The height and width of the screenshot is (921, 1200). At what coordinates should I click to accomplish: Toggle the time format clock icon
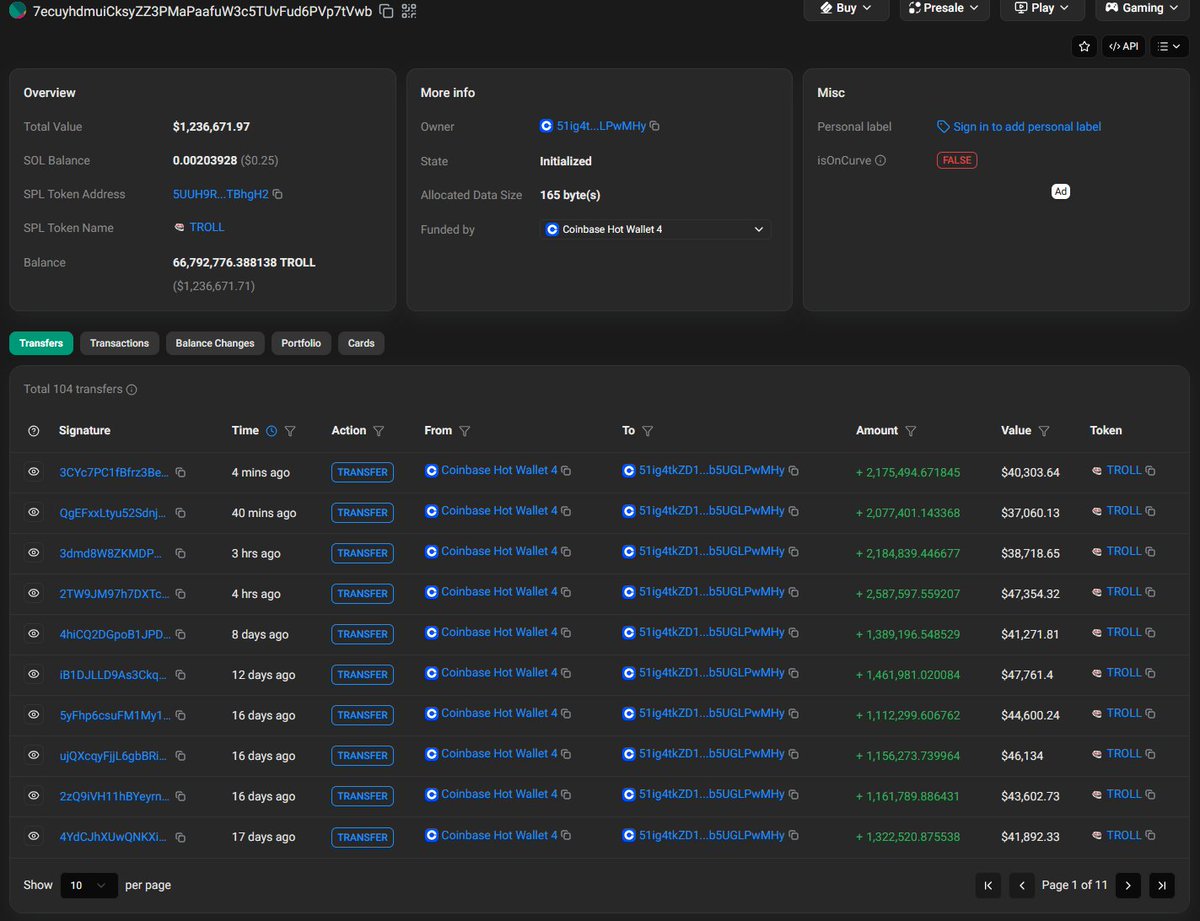(271, 431)
